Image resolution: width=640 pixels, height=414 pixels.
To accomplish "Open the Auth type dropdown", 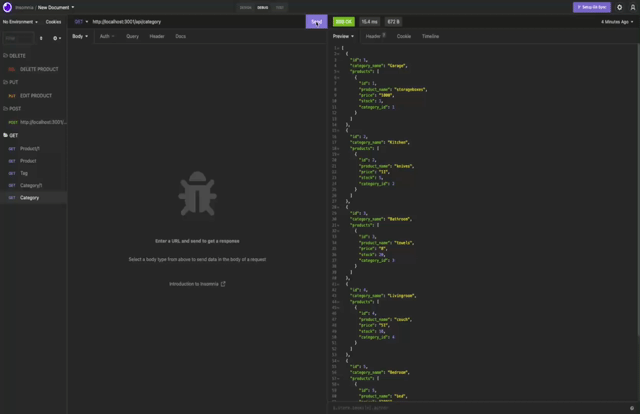I will (x=107, y=36).
